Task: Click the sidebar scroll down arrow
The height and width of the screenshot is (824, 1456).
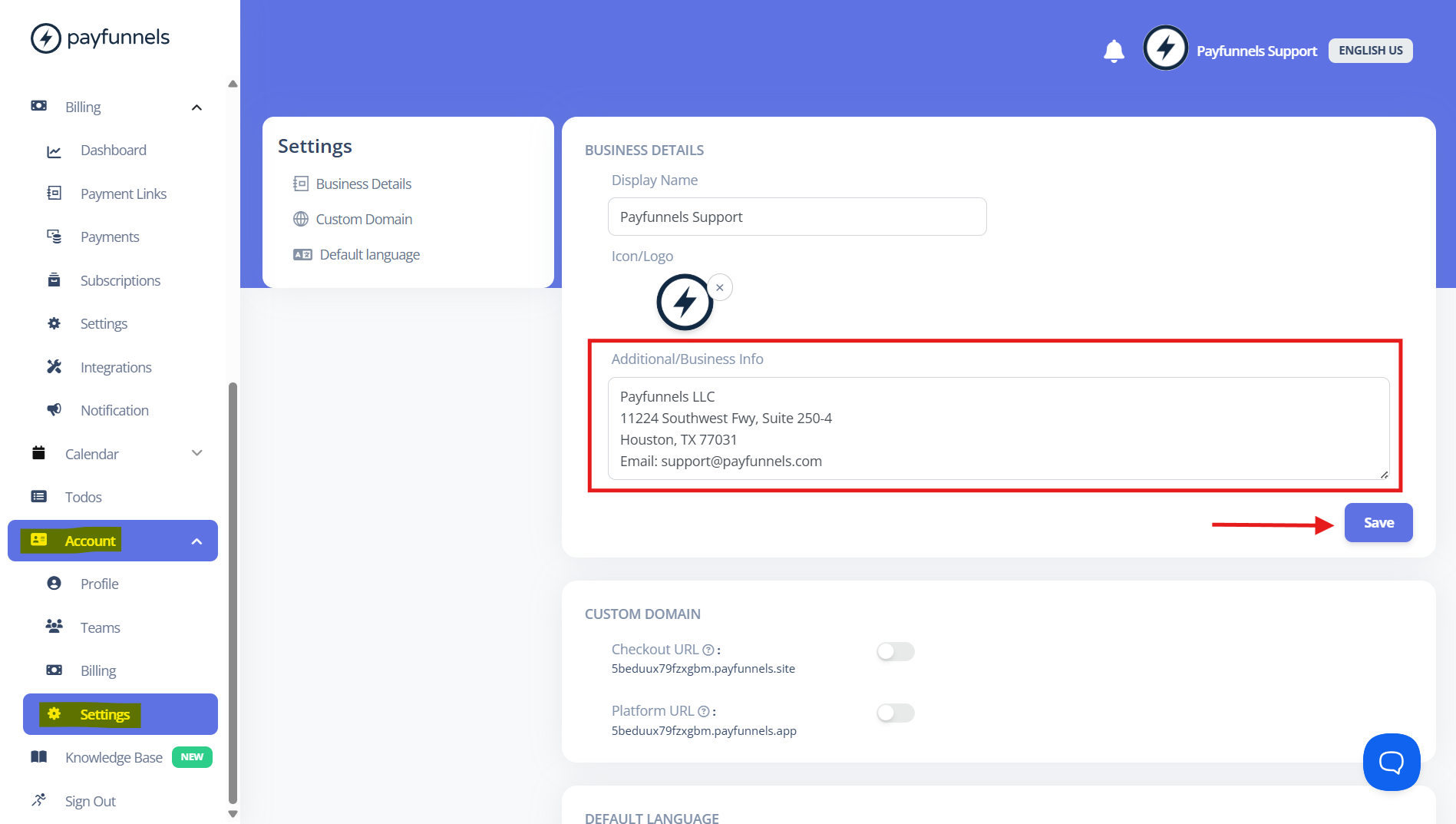Action: point(233,814)
